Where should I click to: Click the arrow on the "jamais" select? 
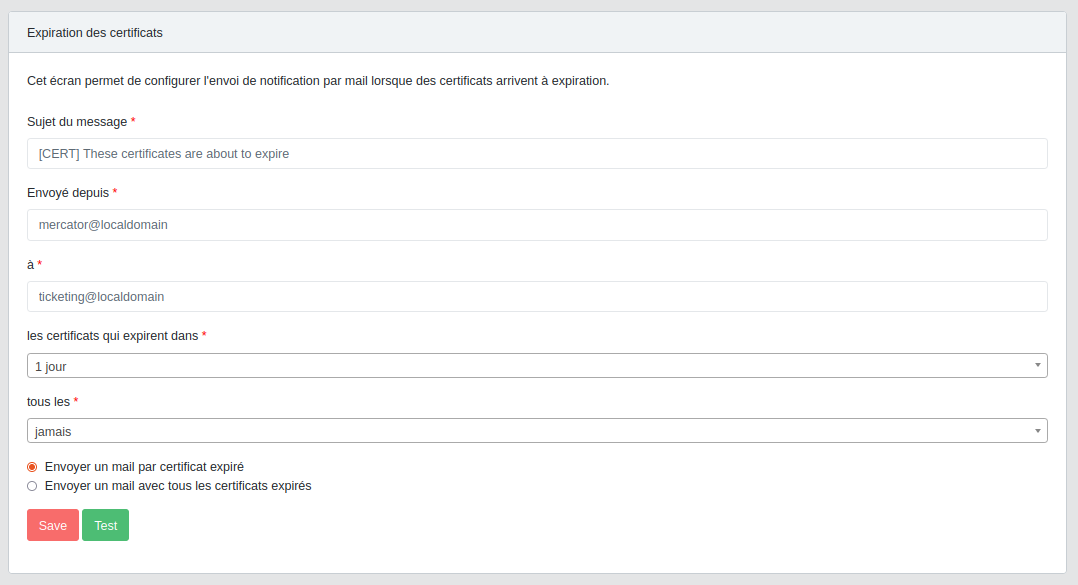1037,431
